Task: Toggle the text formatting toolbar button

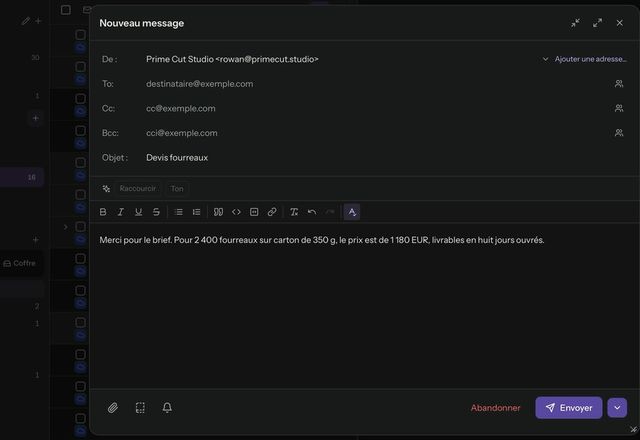Action: [352, 212]
